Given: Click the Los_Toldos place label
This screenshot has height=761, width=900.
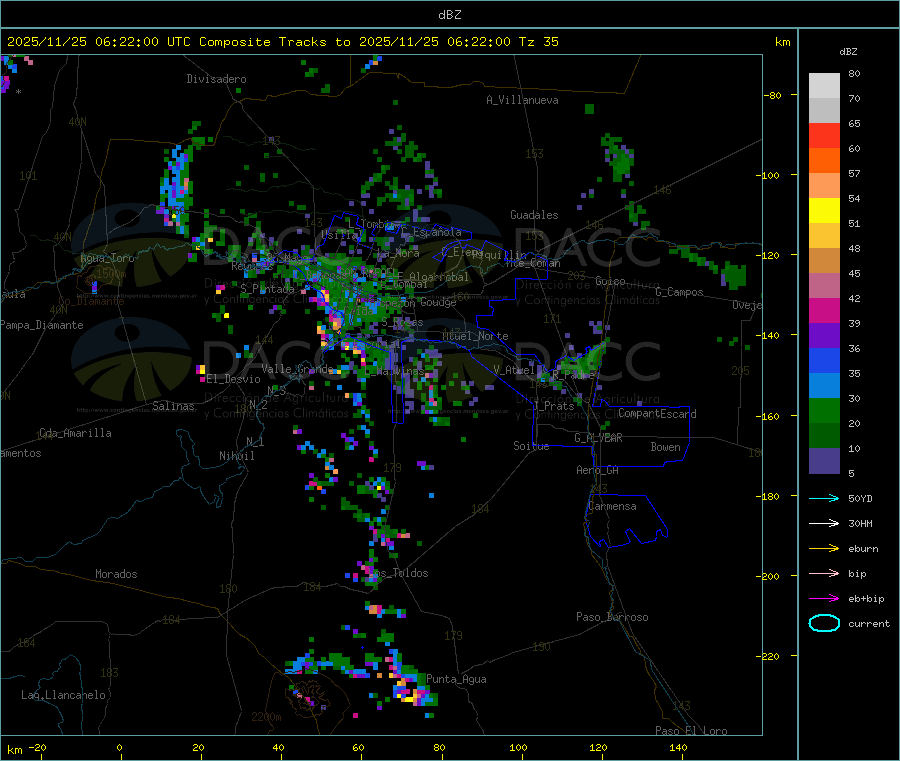Looking at the screenshot, I should [x=399, y=573].
